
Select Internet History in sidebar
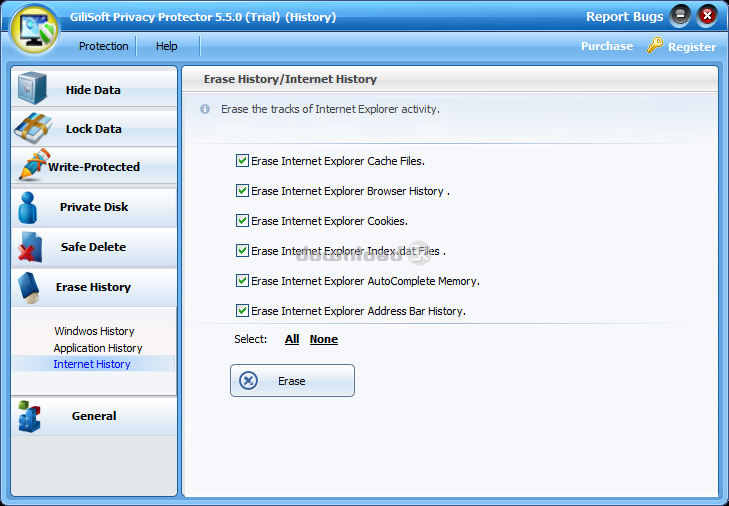92,364
